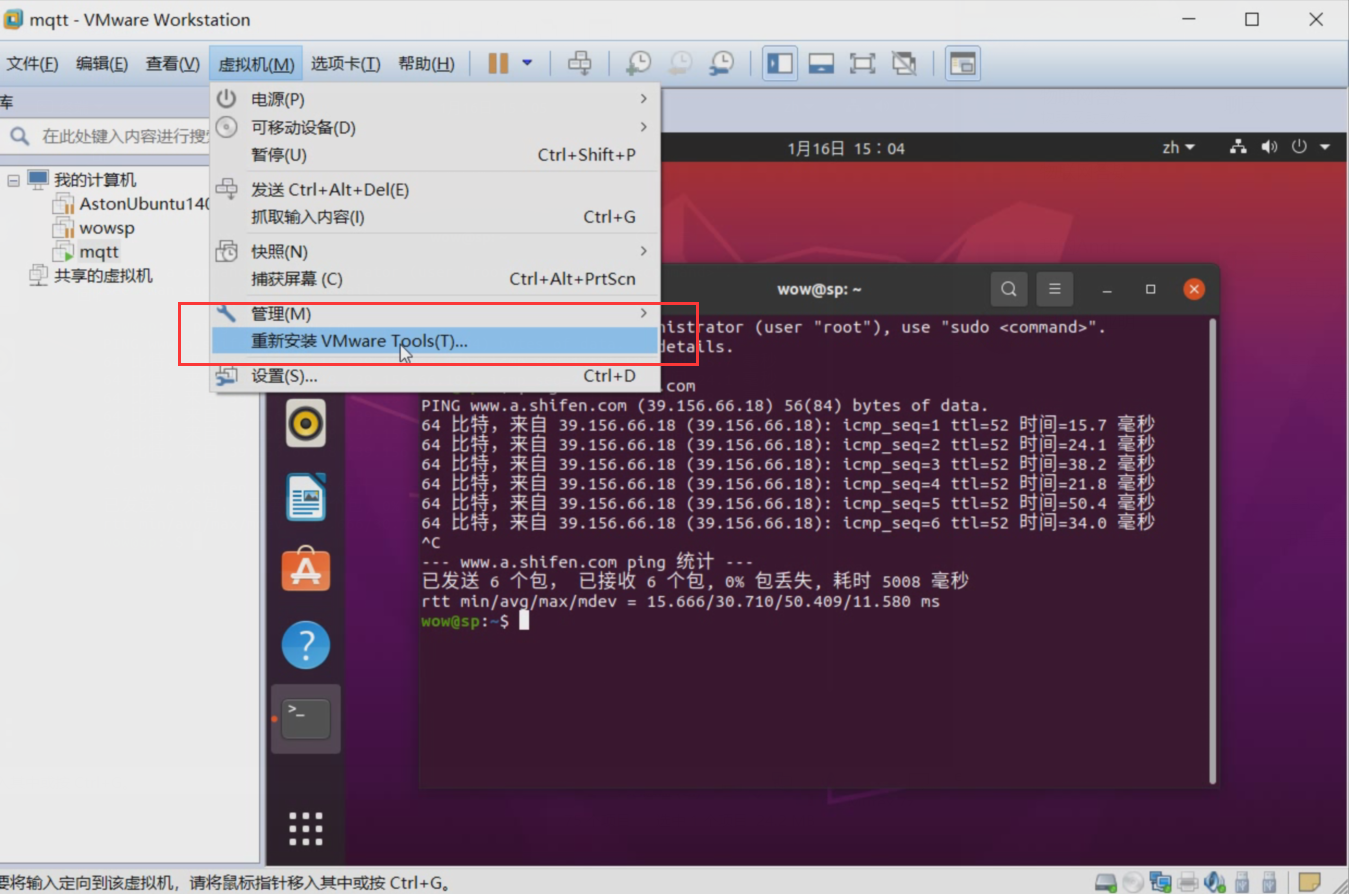Viewport: 1349px width, 894px height.
Task: Click the CD/DVD status bar icon
Action: [1132, 882]
